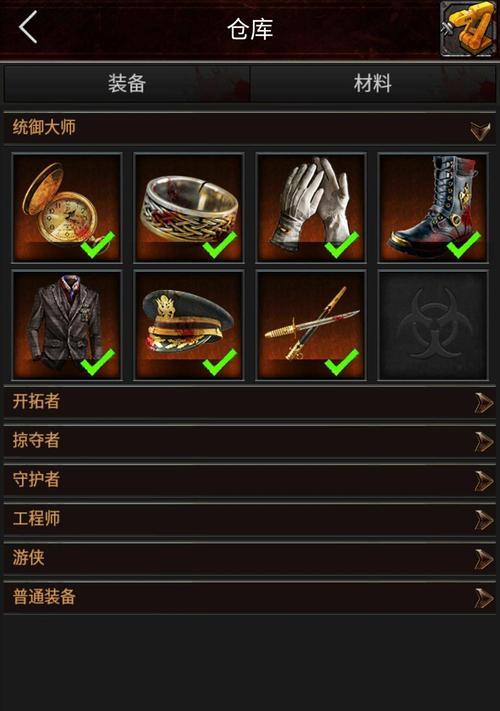Select the gray suit jacket item
Screen dimensions: 500x711
pos(67,325)
